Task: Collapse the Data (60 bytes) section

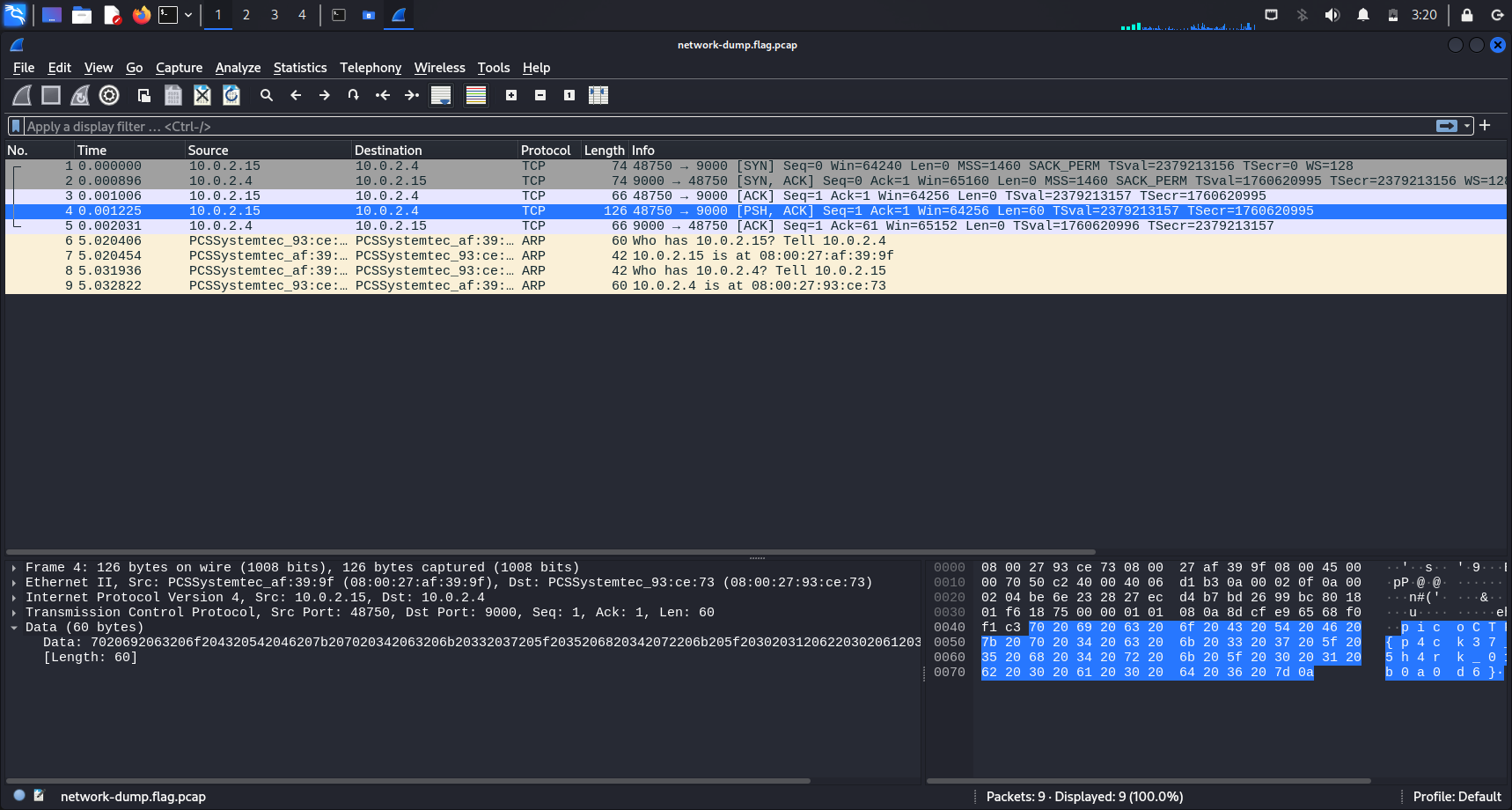Action: click(14, 628)
